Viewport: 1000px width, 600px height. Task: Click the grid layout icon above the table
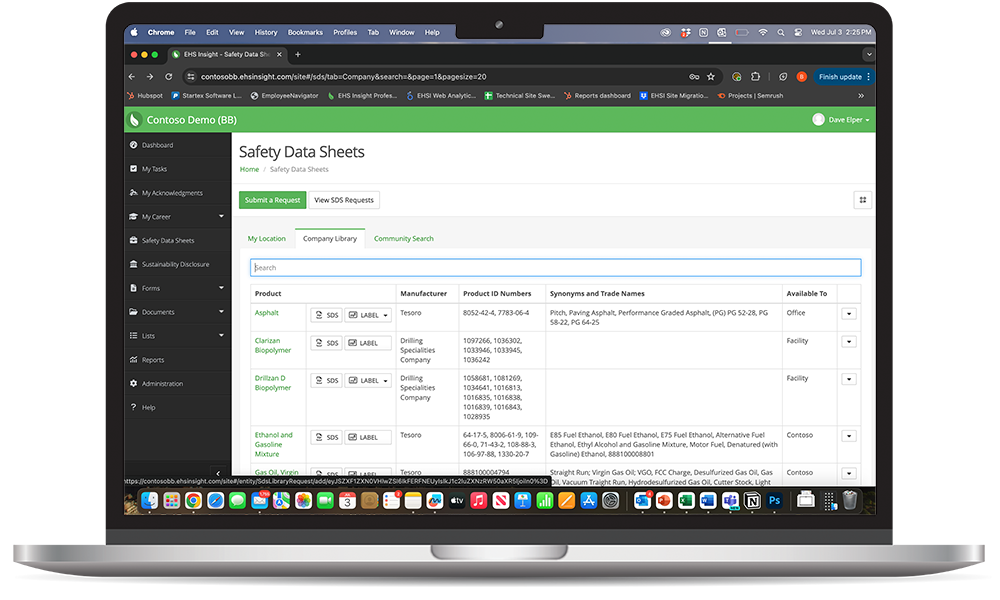pyautogui.click(x=862, y=200)
